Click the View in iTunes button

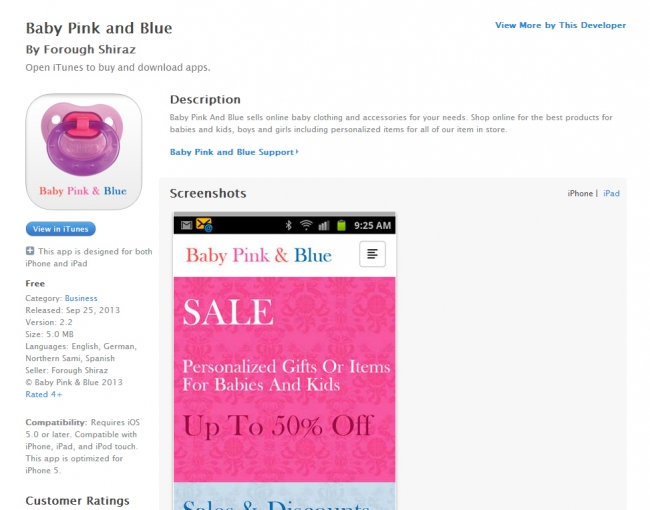(61, 229)
